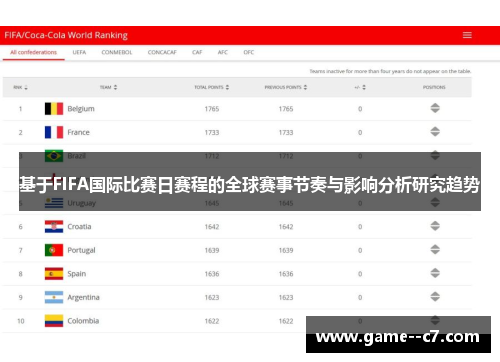Screen dimensions: 500x362
Task: Select the CAF confederation tab
Action: pyautogui.click(x=197, y=52)
